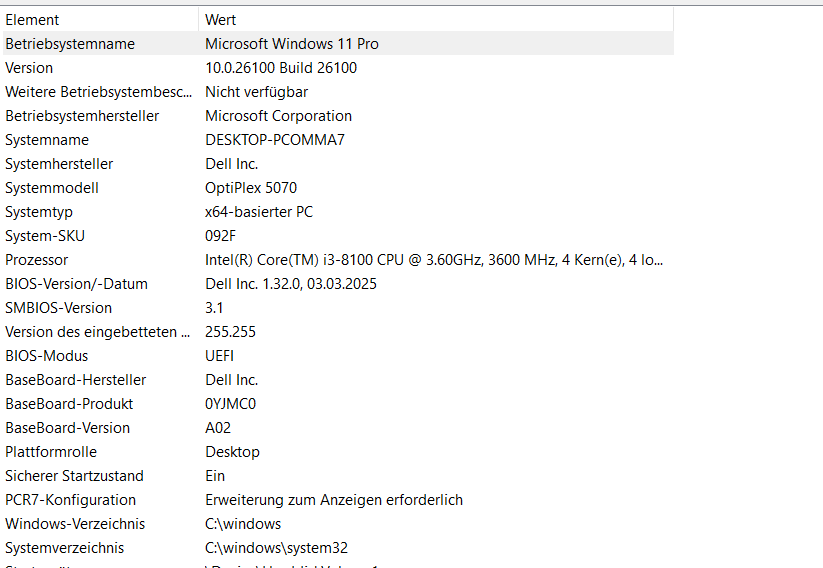
Task: Select the Windows-Verzeichnis C:\windows row
Action: click(x=75, y=524)
